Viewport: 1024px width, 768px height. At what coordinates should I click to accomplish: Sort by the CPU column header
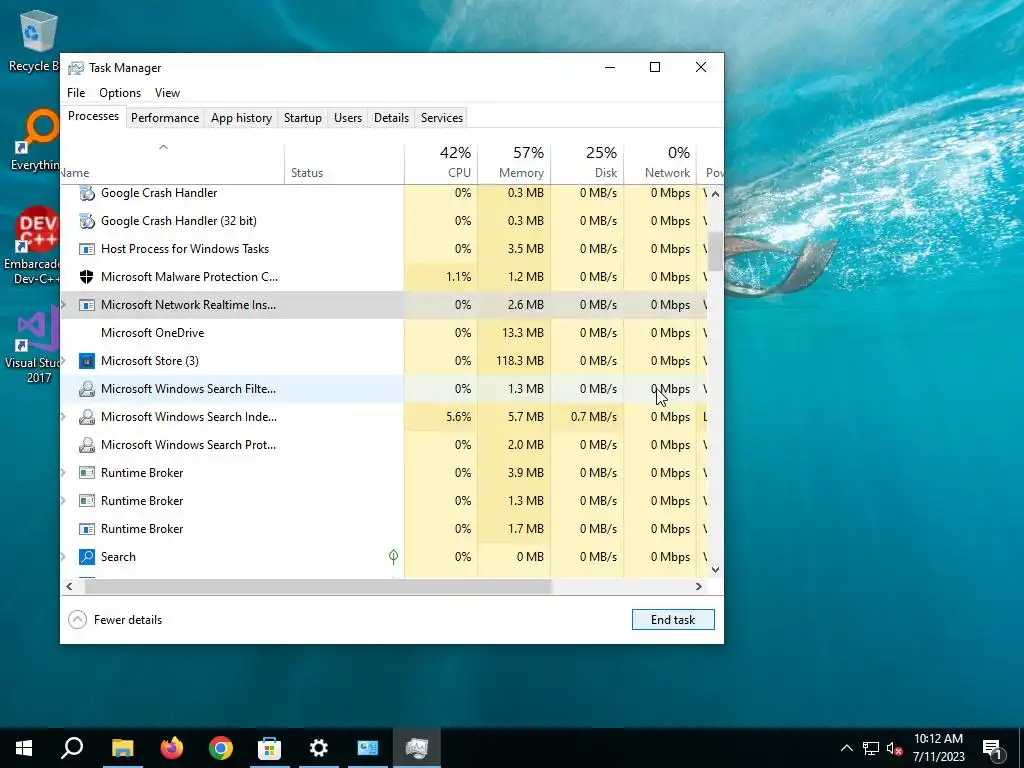tap(441, 162)
